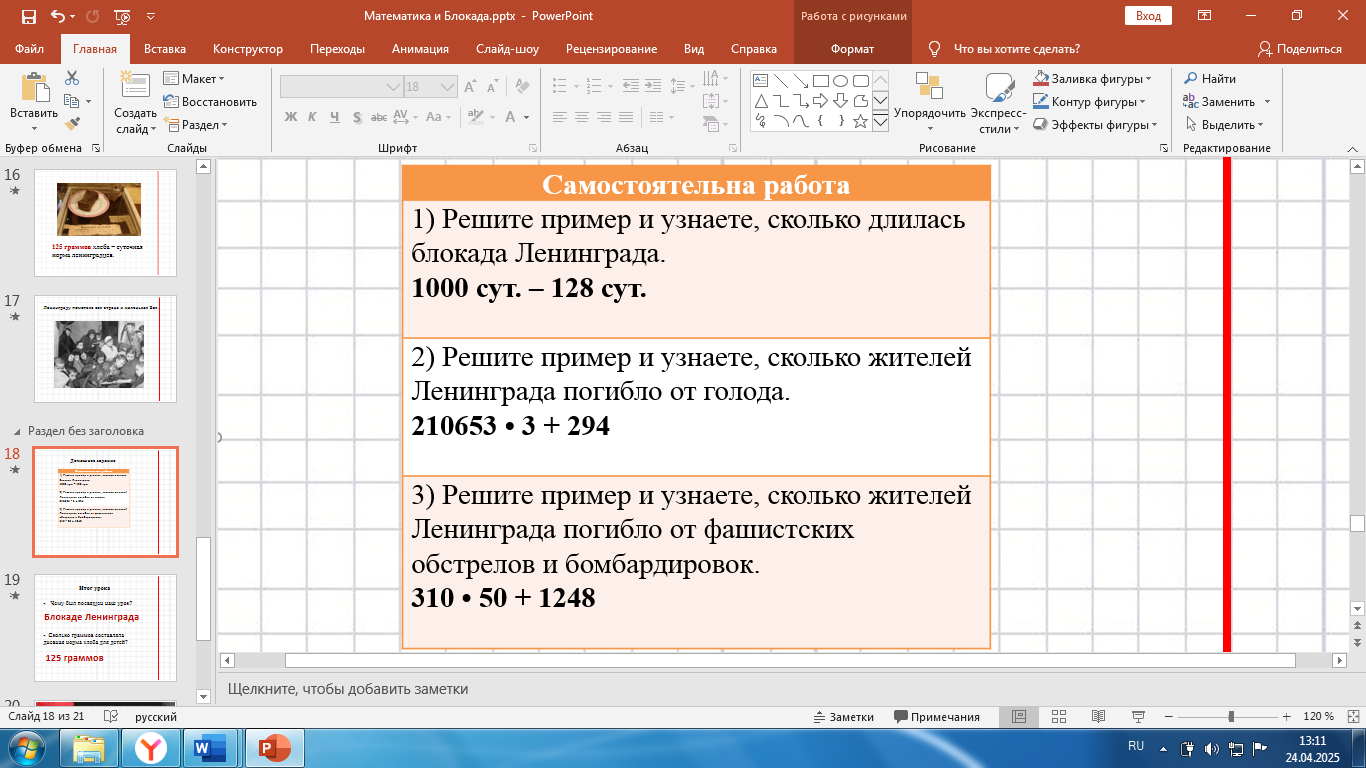The width and height of the screenshot is (1366, 768).
Task: Click the Вход sign-in button
Action: coord(1148,16)
